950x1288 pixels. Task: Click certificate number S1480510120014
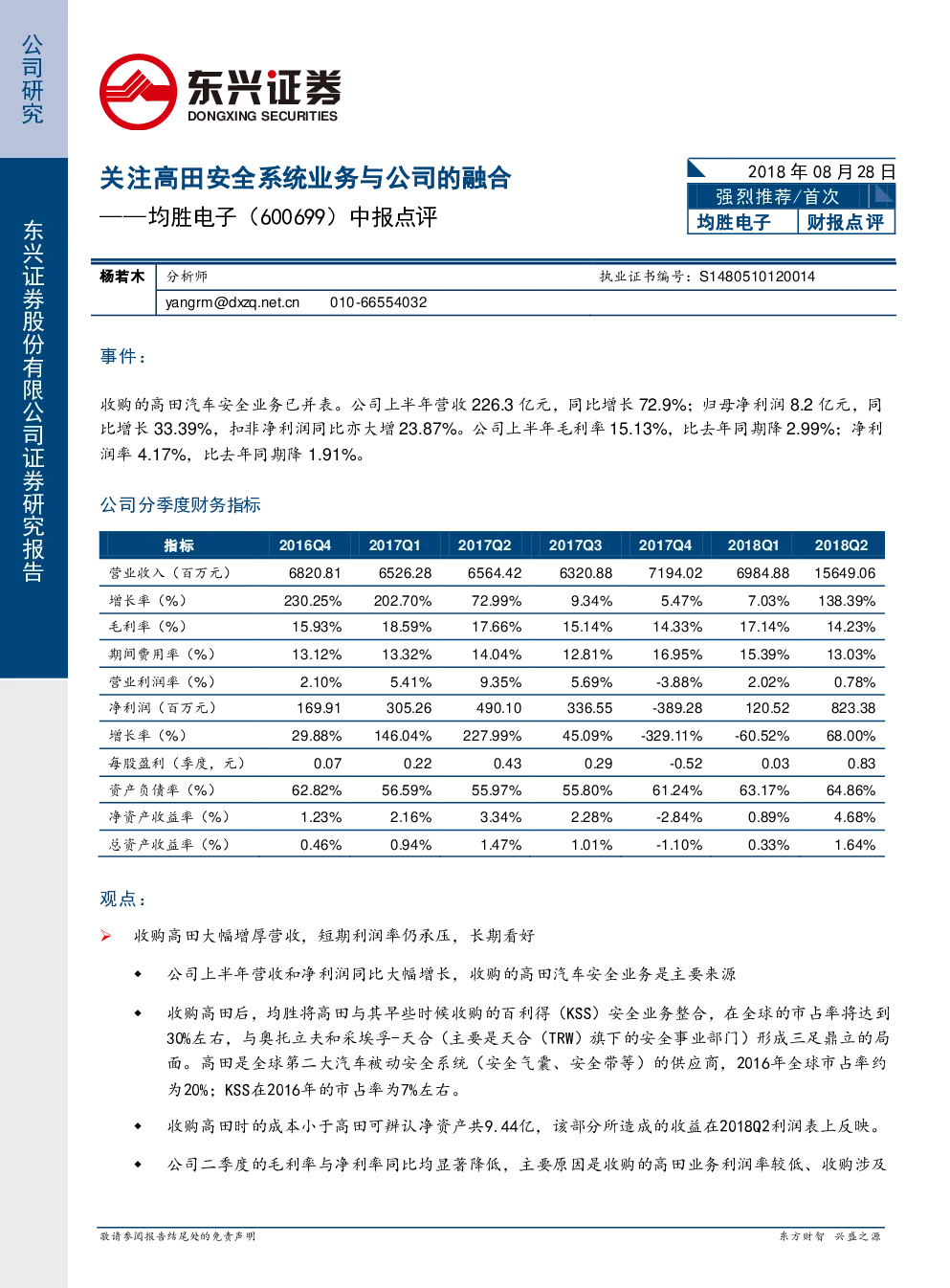[x=757, y=277]
